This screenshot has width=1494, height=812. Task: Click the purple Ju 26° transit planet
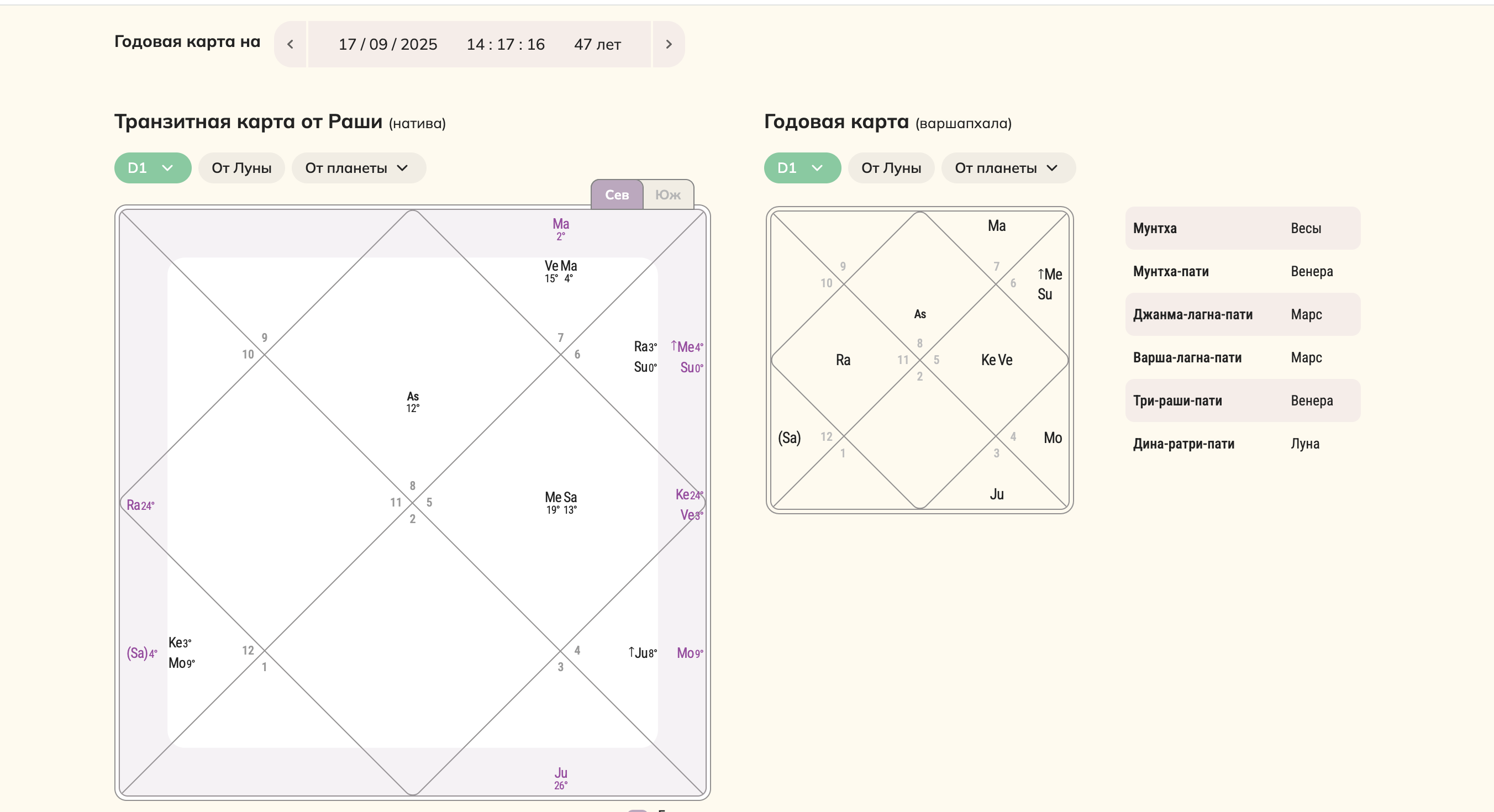point(560,778)
